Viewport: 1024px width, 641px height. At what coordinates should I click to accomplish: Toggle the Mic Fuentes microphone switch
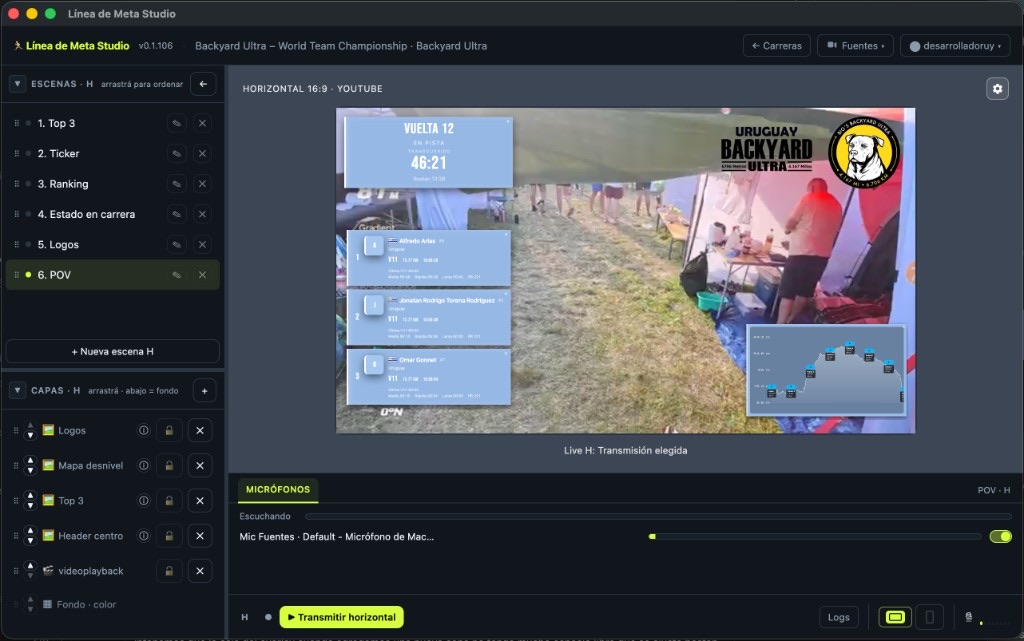[x=1000, y=537]
